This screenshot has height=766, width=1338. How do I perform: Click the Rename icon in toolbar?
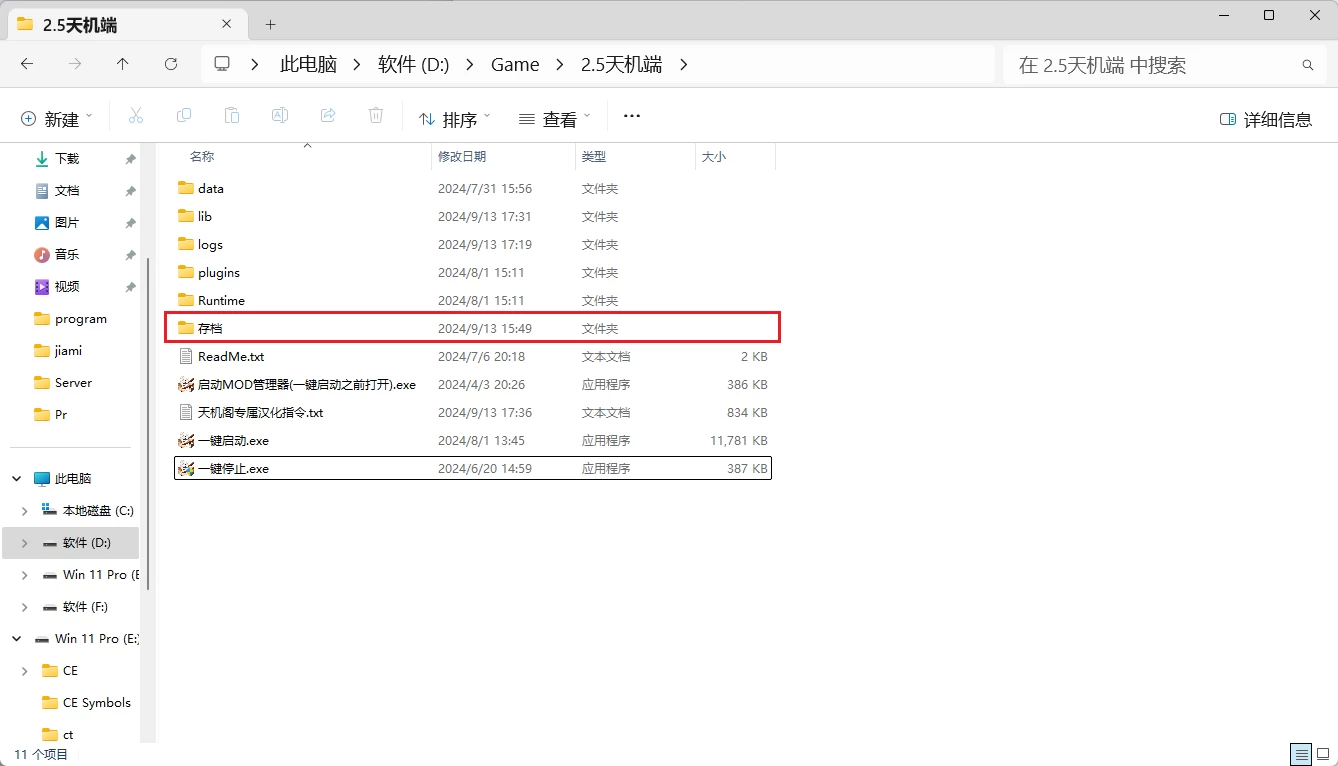coord(280,116)
